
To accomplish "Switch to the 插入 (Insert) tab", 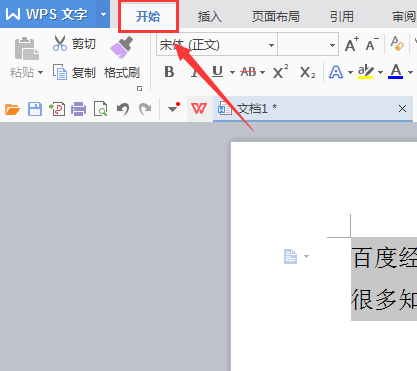I will pos(209,17).
